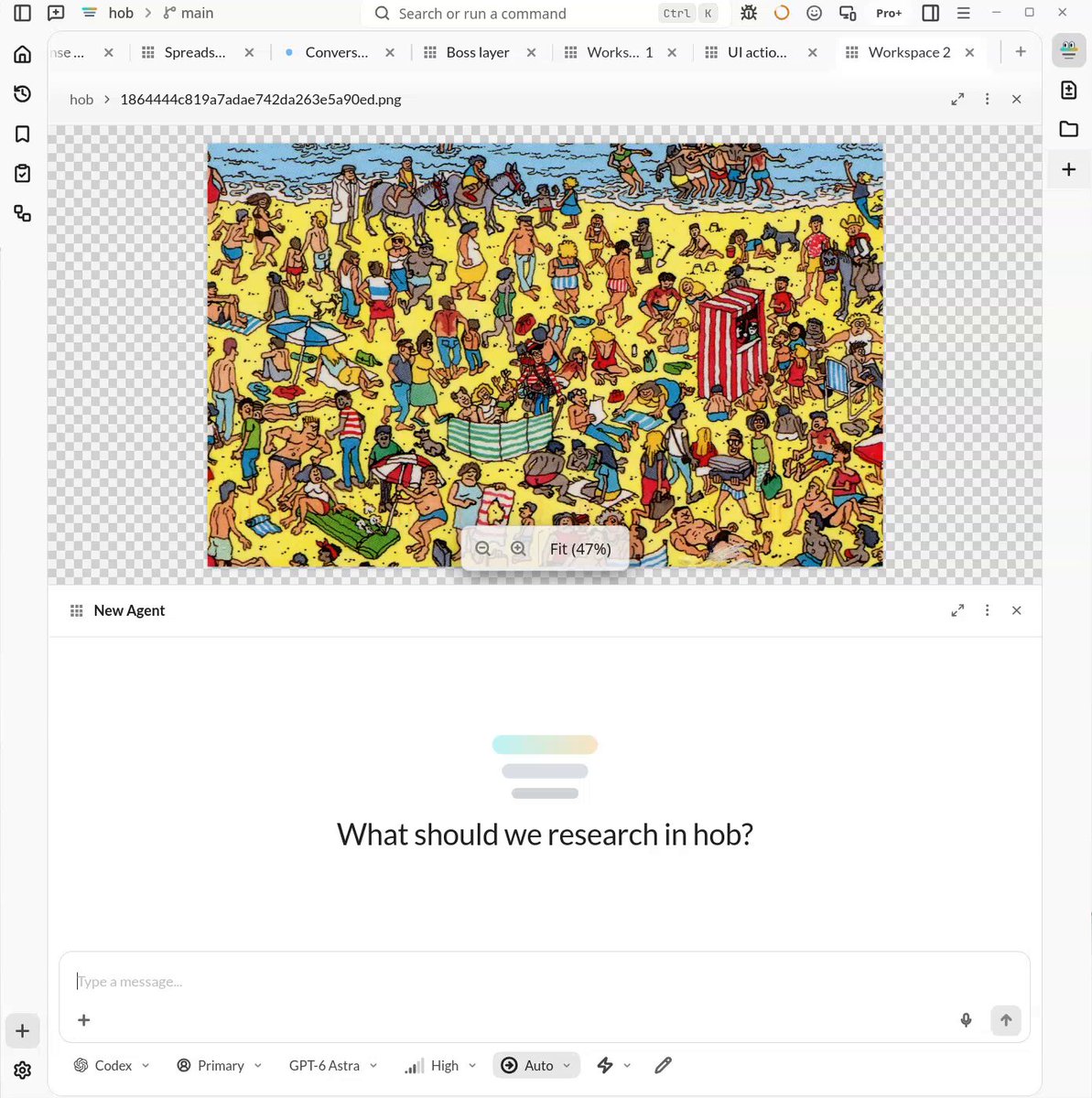Screen dimensions: 1092x1098
Task: Click the microphone voice input icon
Action: (966, 1020)
